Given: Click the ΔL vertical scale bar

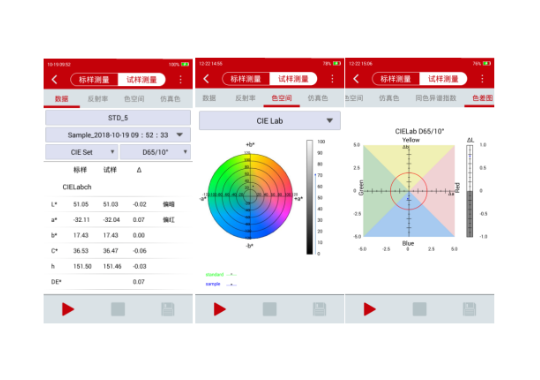Looking at the screenshot, I should click(470, 191).
